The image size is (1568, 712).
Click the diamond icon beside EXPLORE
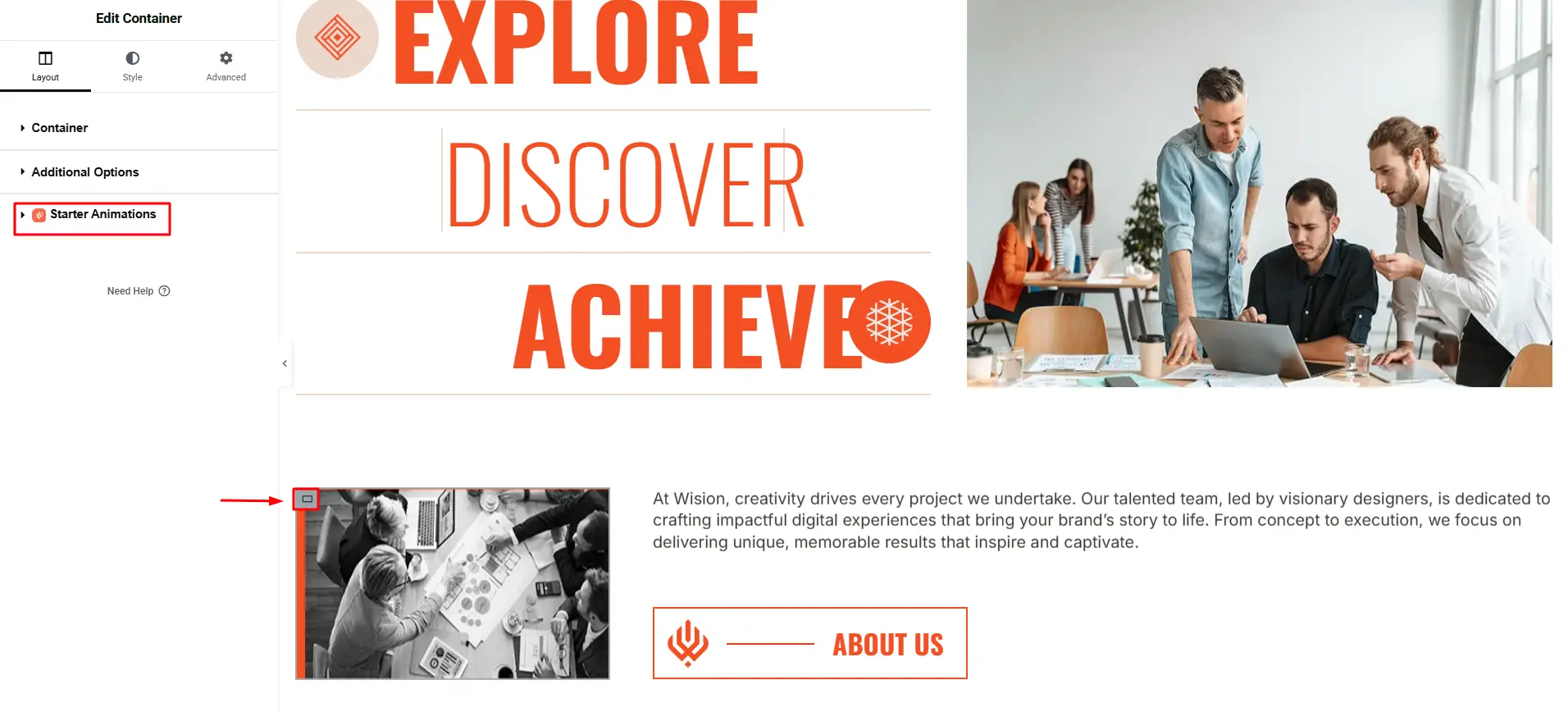tap(337, 37)
